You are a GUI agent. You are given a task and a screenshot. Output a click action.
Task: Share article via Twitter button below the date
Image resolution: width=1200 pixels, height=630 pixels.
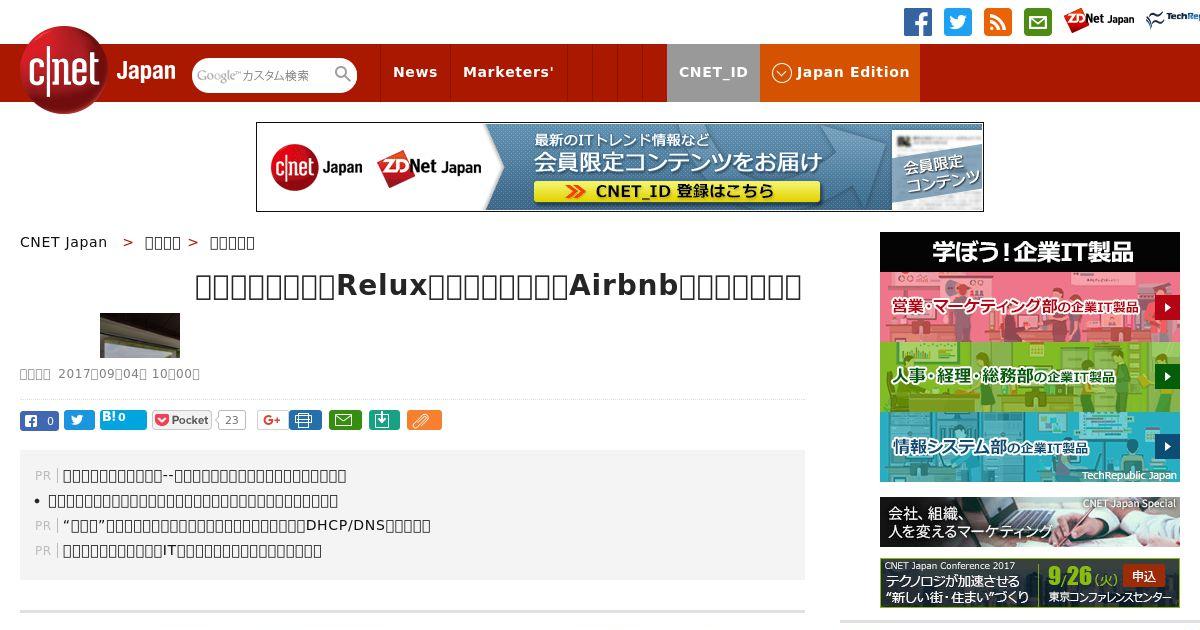pos(79,421)
